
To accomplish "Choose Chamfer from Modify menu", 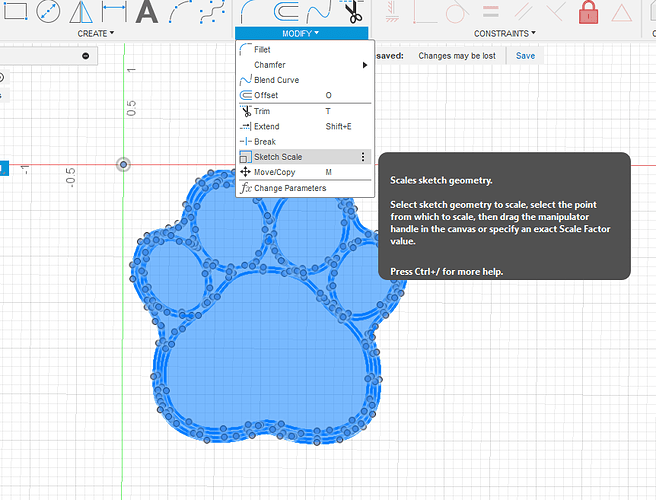I will 305,65.
